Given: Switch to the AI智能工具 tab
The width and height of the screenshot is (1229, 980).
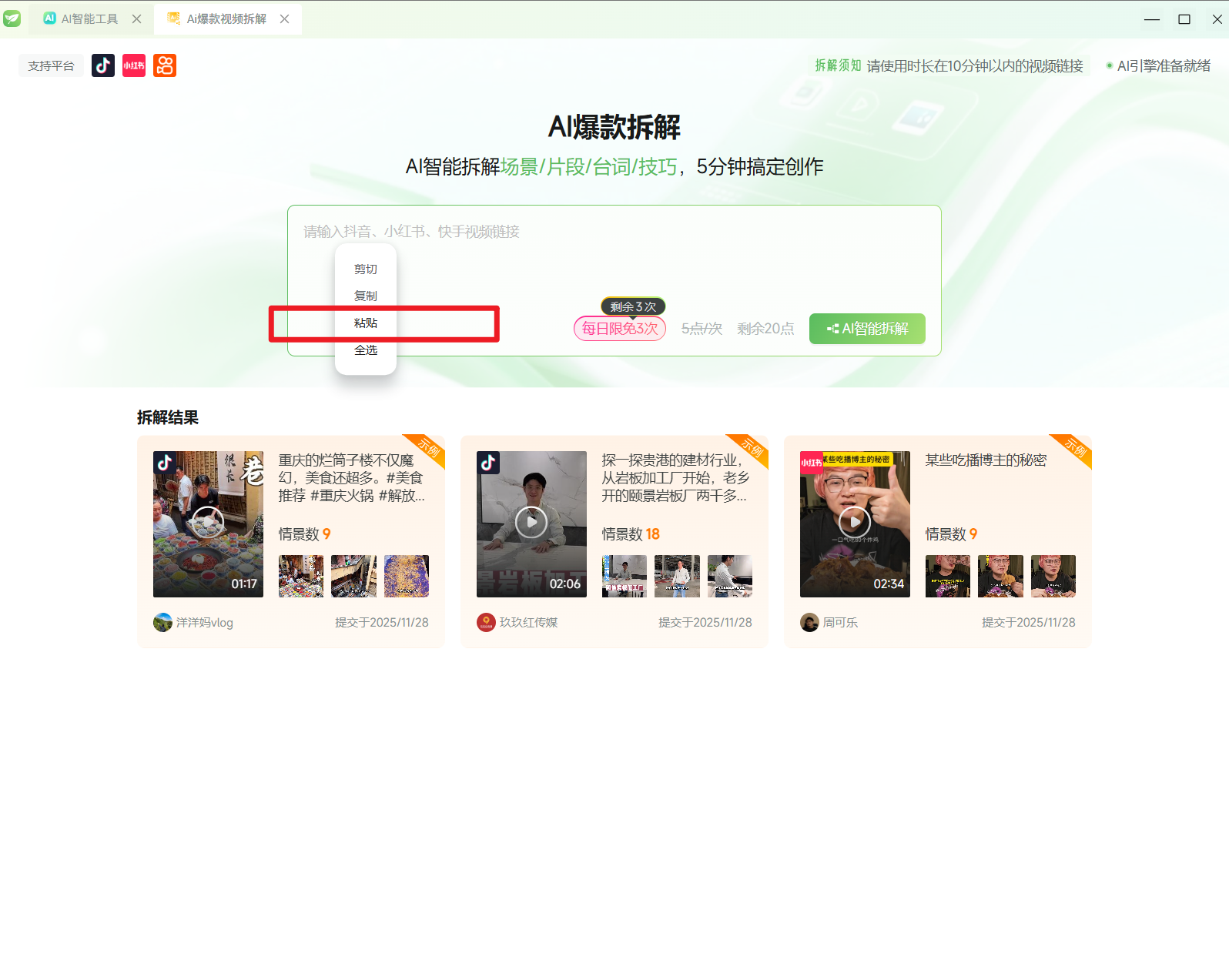Looking at the screenshot, I should [x=82, y=18].
